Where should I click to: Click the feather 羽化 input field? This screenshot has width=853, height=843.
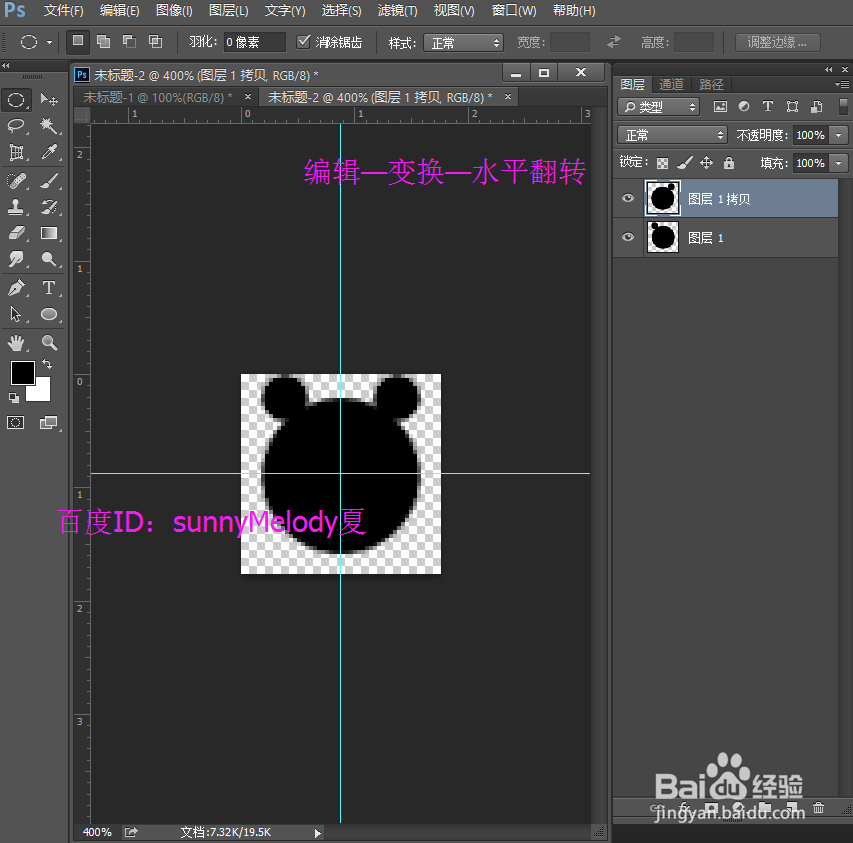(254, 42)
